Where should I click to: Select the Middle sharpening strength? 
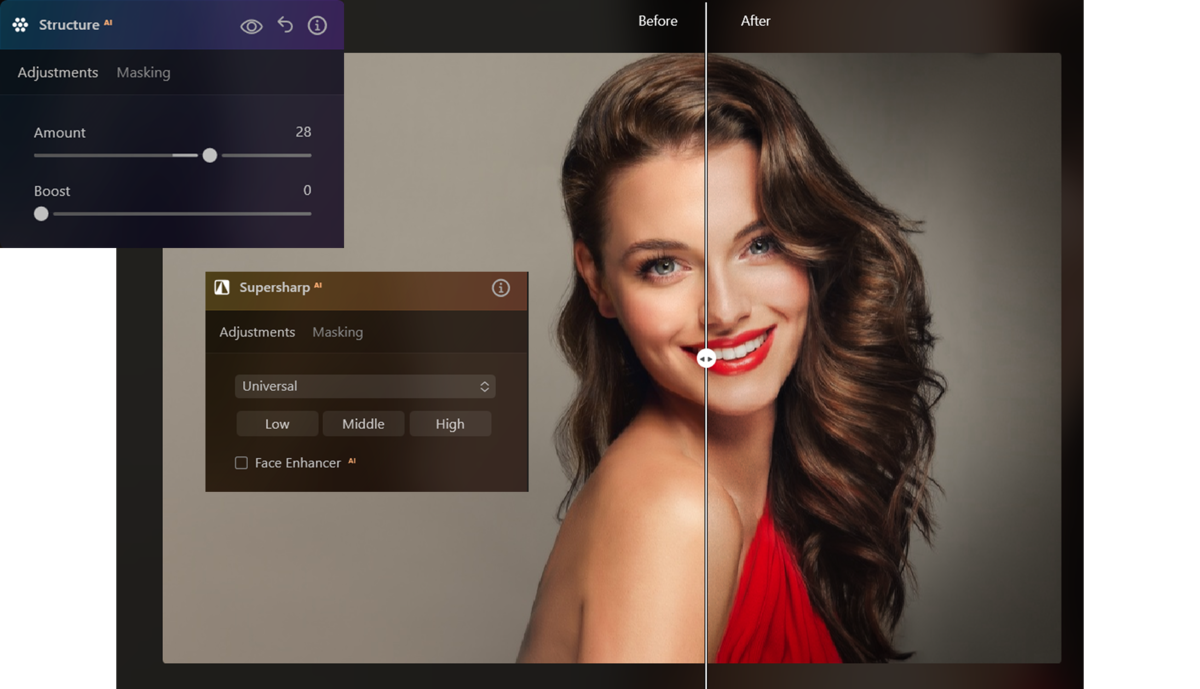[x=363, y=423]
